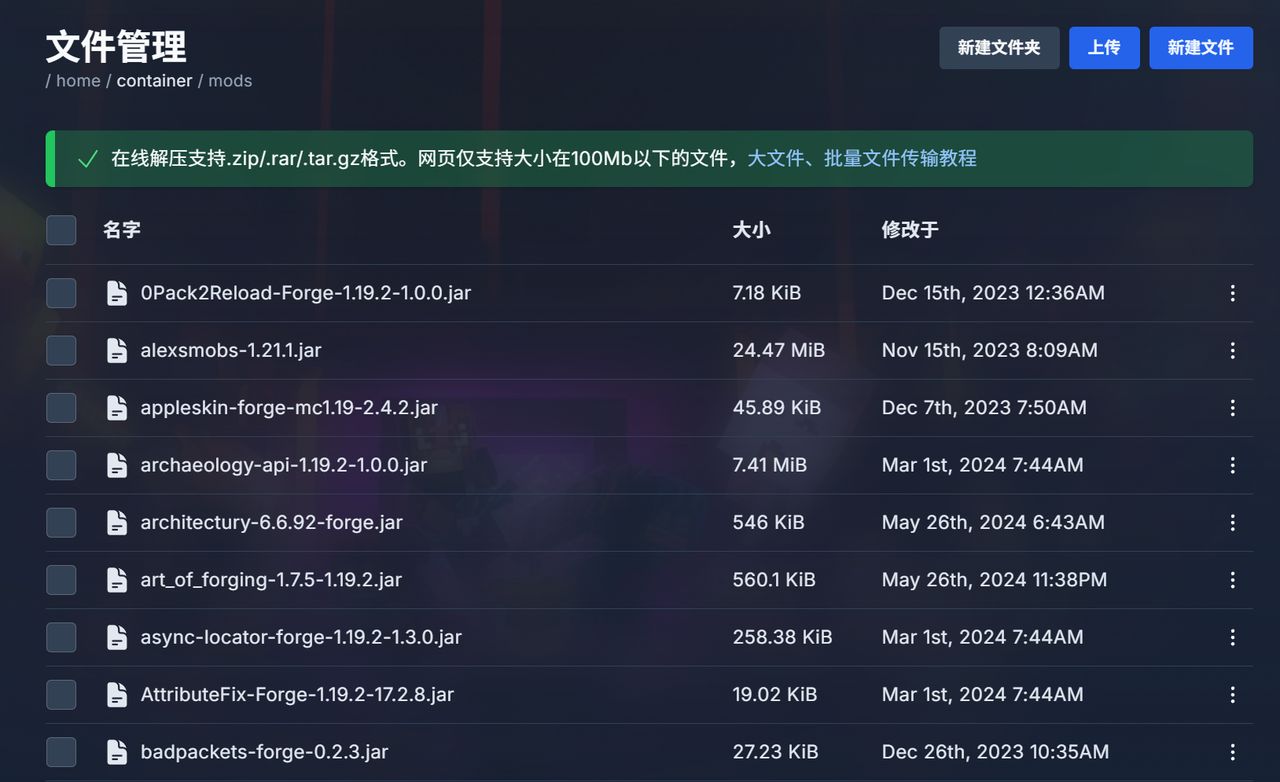
Task: Open three-dot menu for 0Pack2Reload-Forge jar
Action: click(x=1232, y=293)
